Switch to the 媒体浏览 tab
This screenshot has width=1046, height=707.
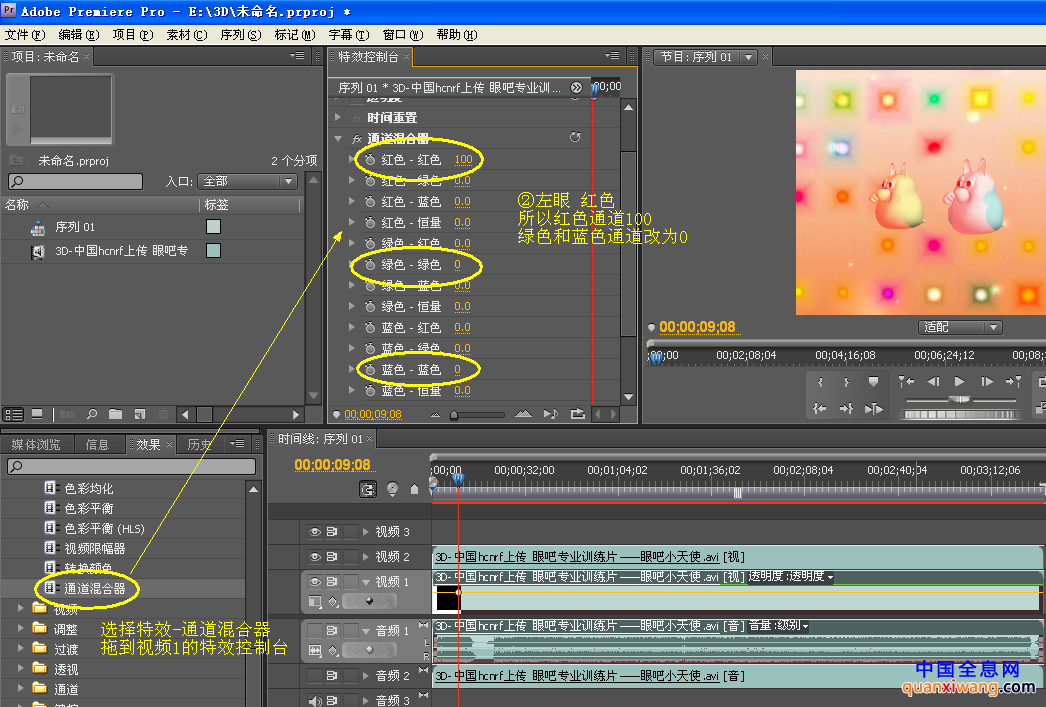pos(35,444)
